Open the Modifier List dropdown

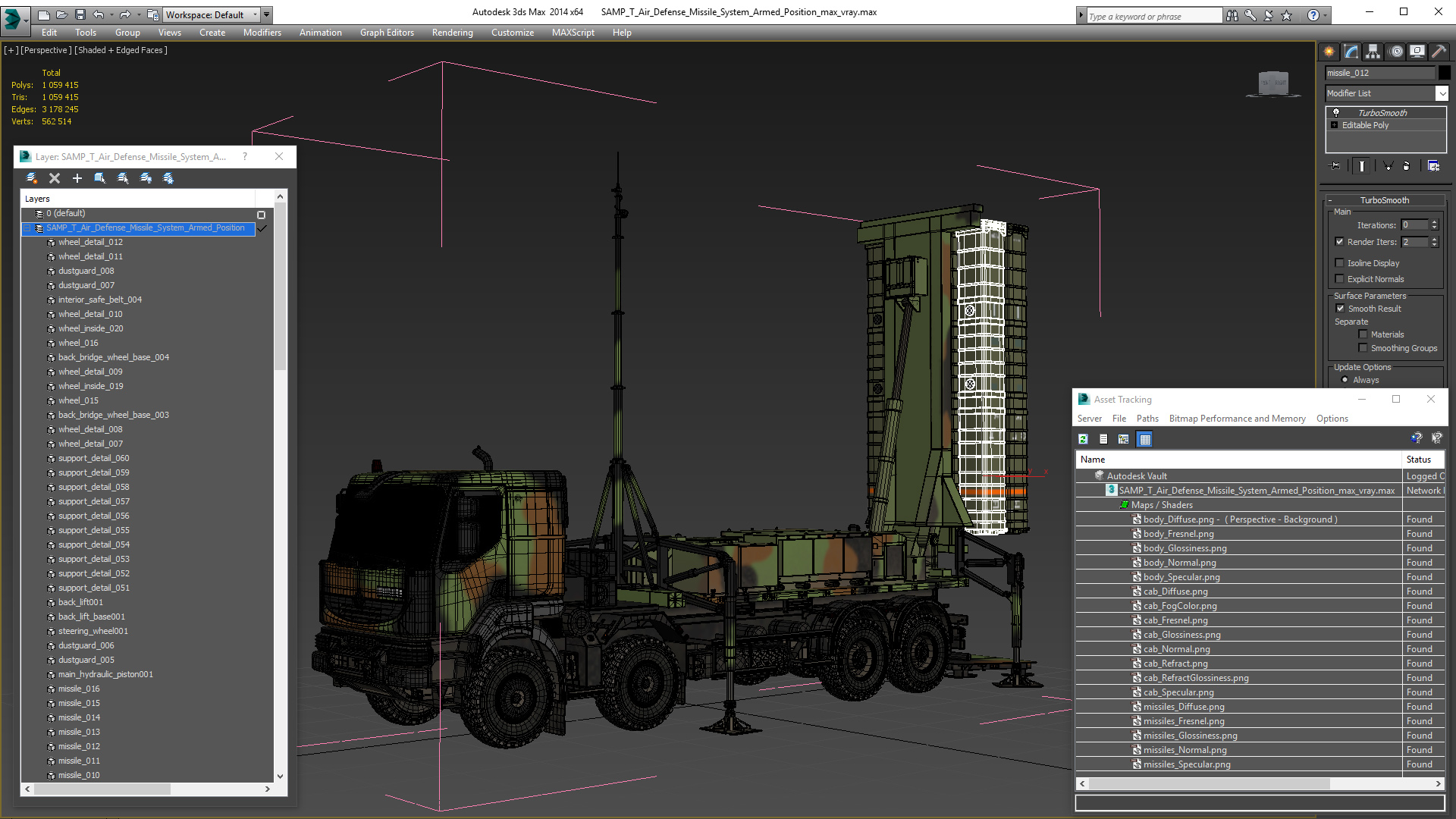(1442, 93)
